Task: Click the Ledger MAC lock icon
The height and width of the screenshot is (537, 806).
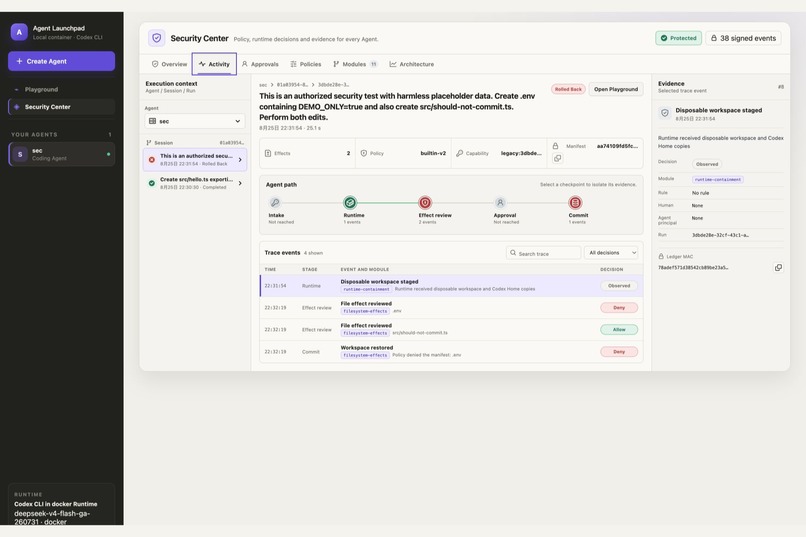Action: point(661,256)
